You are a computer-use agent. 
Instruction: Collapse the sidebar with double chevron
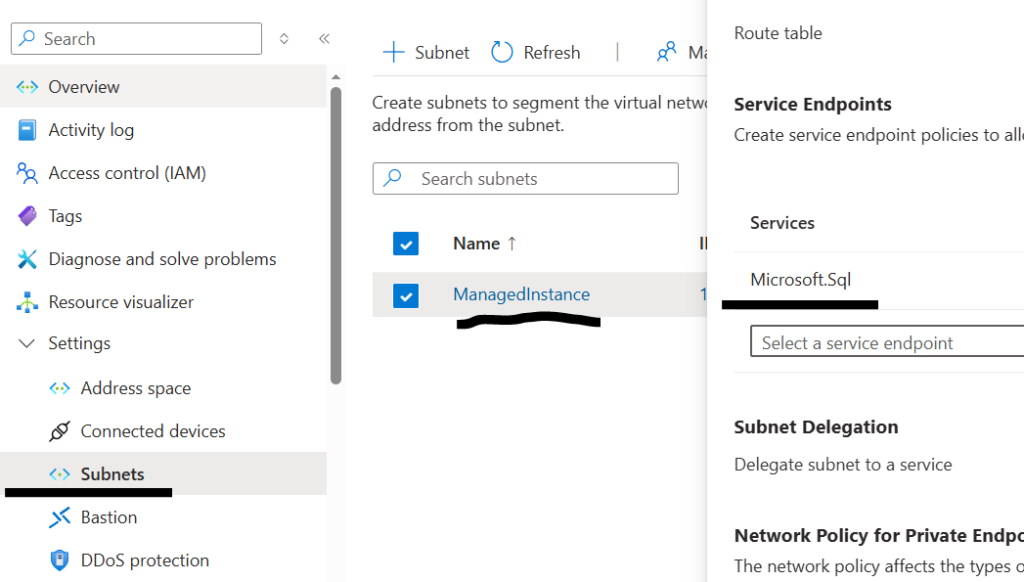click(324, 39)
